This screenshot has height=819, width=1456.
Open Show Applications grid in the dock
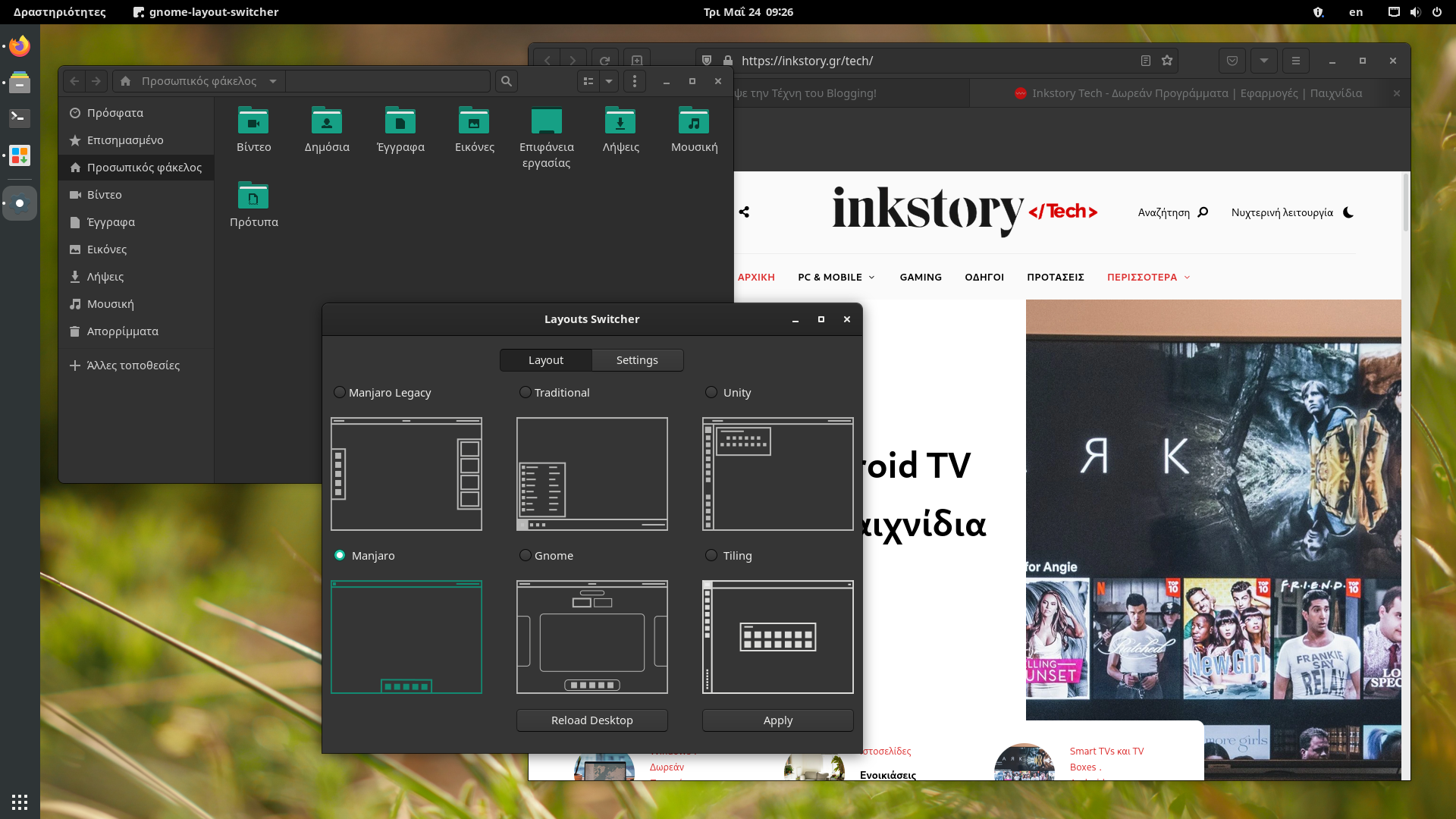click(19, 802)
